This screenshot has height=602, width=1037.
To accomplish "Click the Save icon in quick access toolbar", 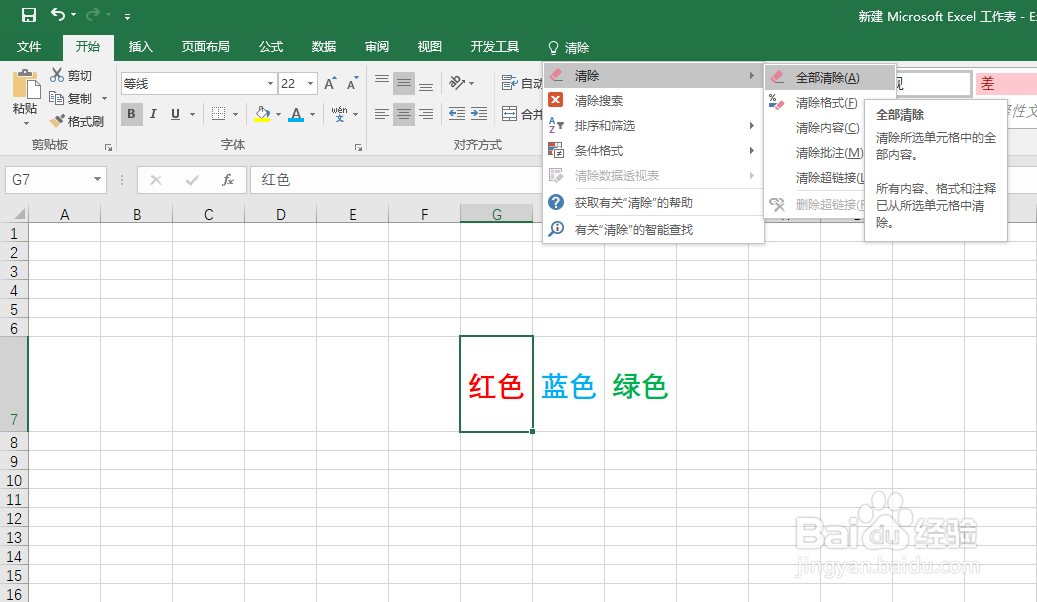I will coord(28,15).
